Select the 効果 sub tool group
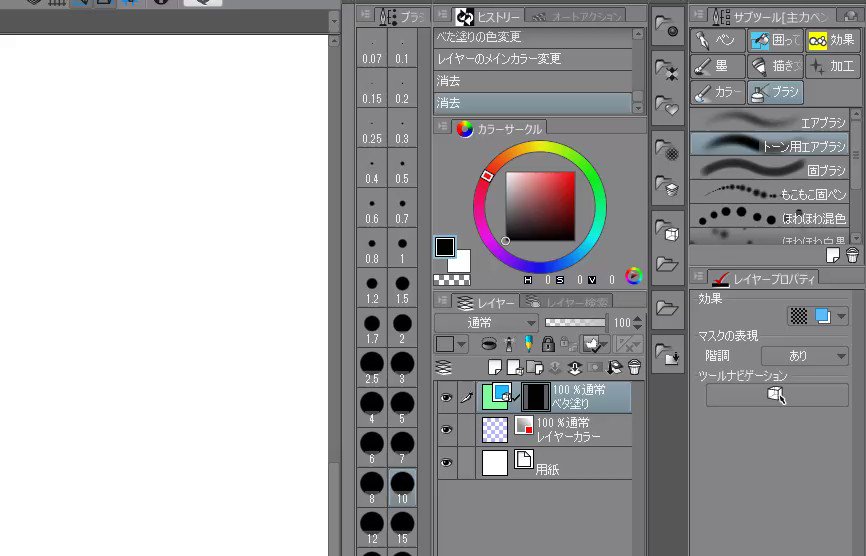 (832, 40)
